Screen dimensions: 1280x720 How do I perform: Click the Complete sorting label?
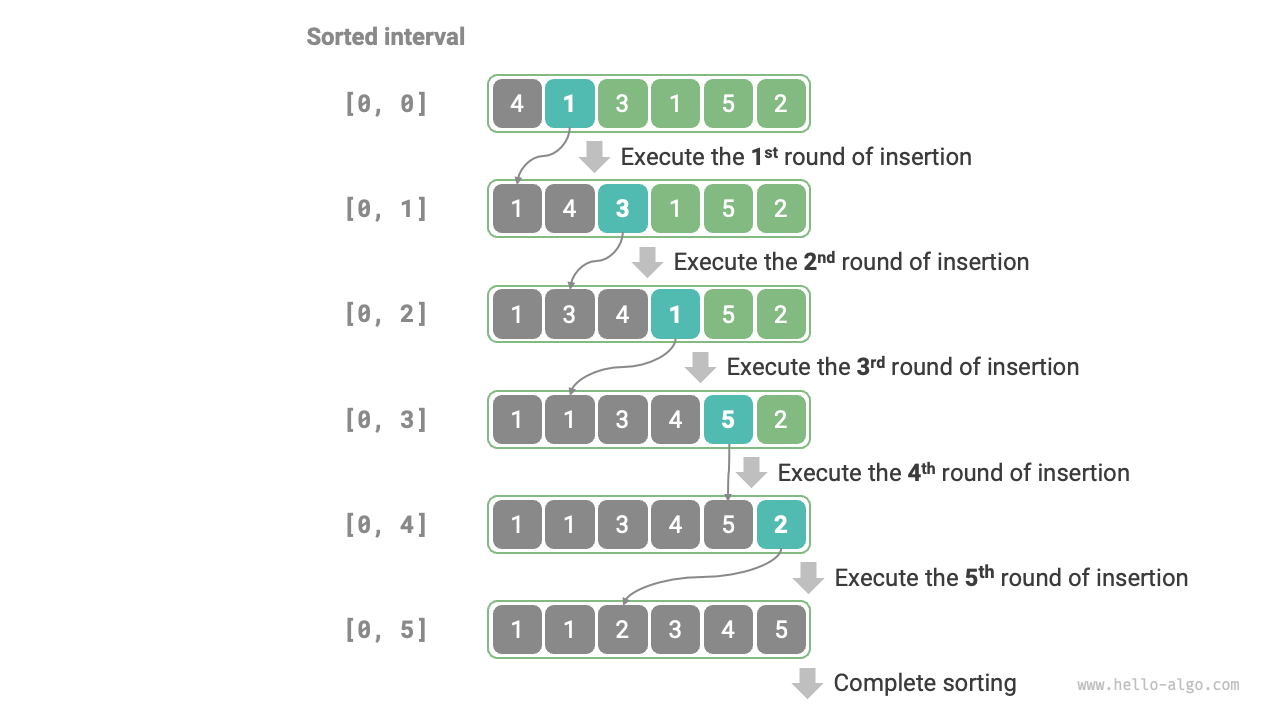coord(925,683)
